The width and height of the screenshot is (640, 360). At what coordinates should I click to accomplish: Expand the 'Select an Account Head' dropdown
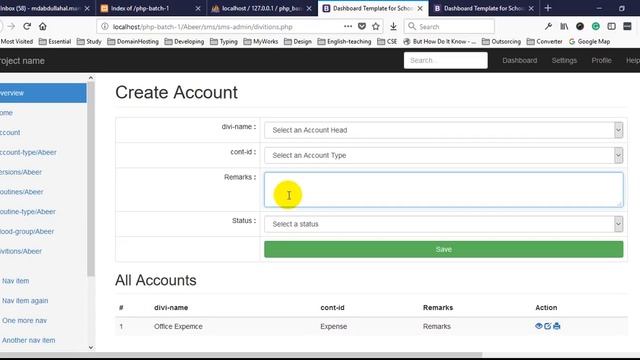pyautogui.click(x=443, y=130)
